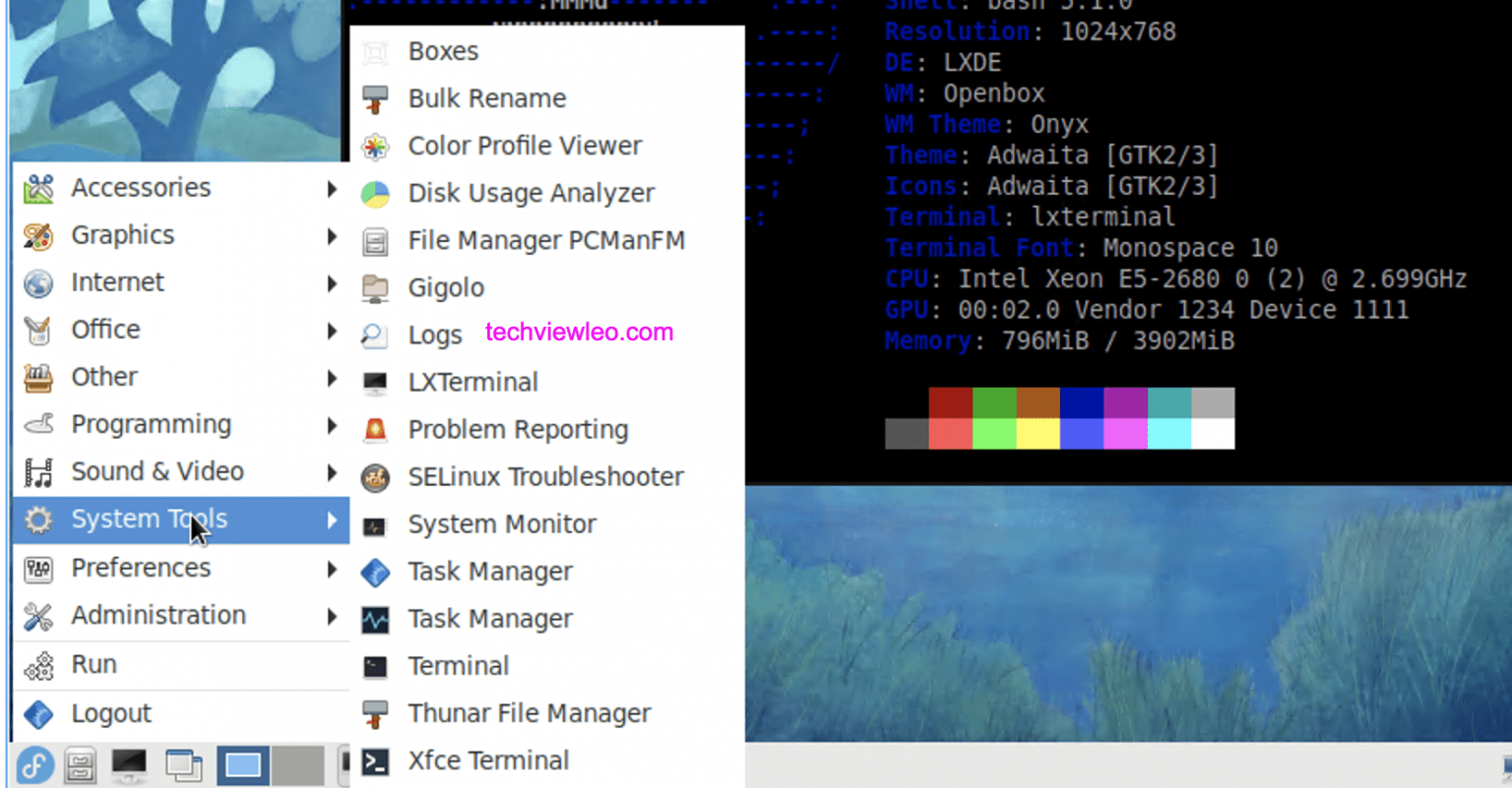Screen dimensions: 1512x788
Task: Click the Sound & Video film icon
Action: (38, 472)
